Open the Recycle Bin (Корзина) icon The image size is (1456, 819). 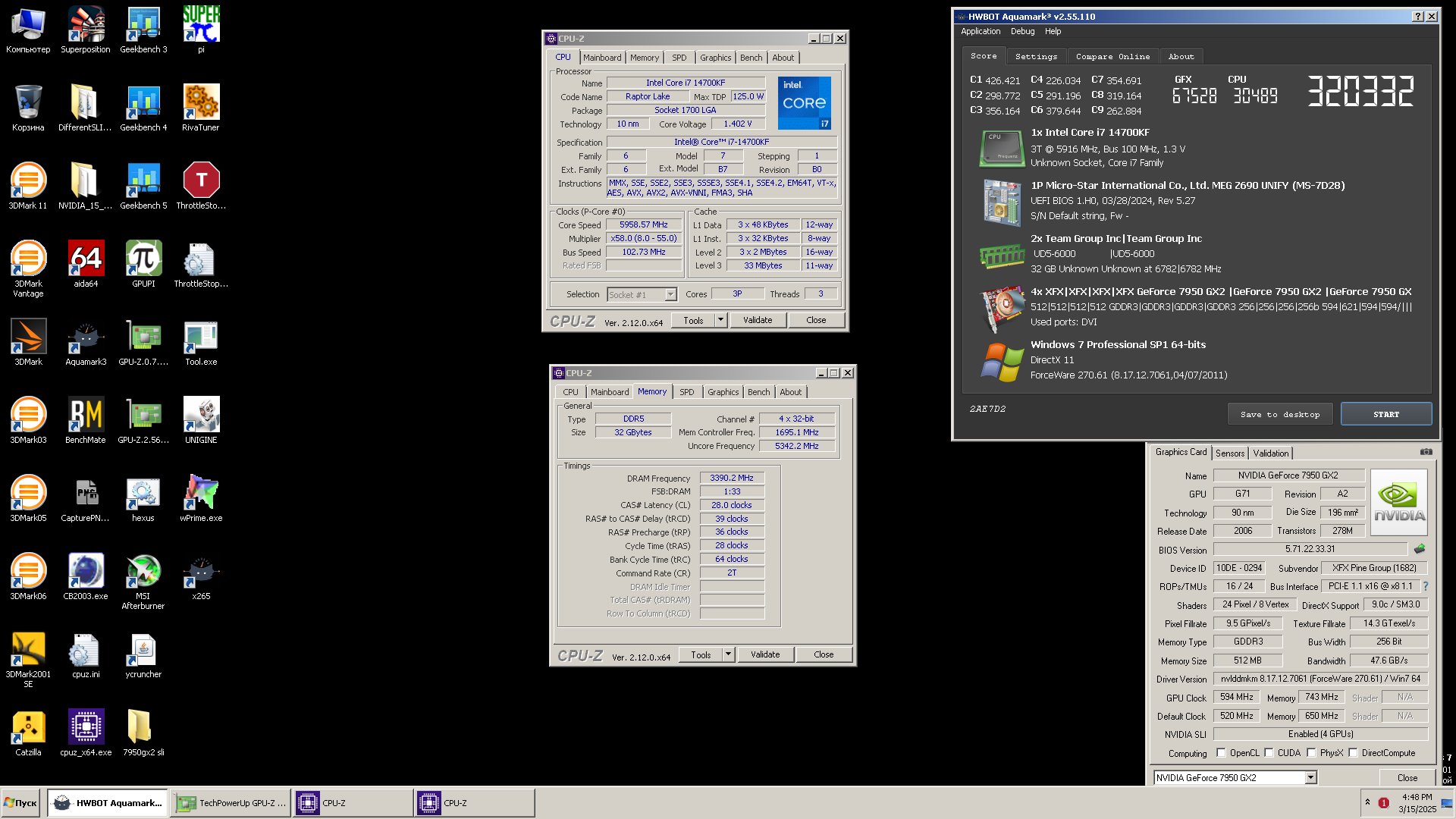tap(28, 108)
